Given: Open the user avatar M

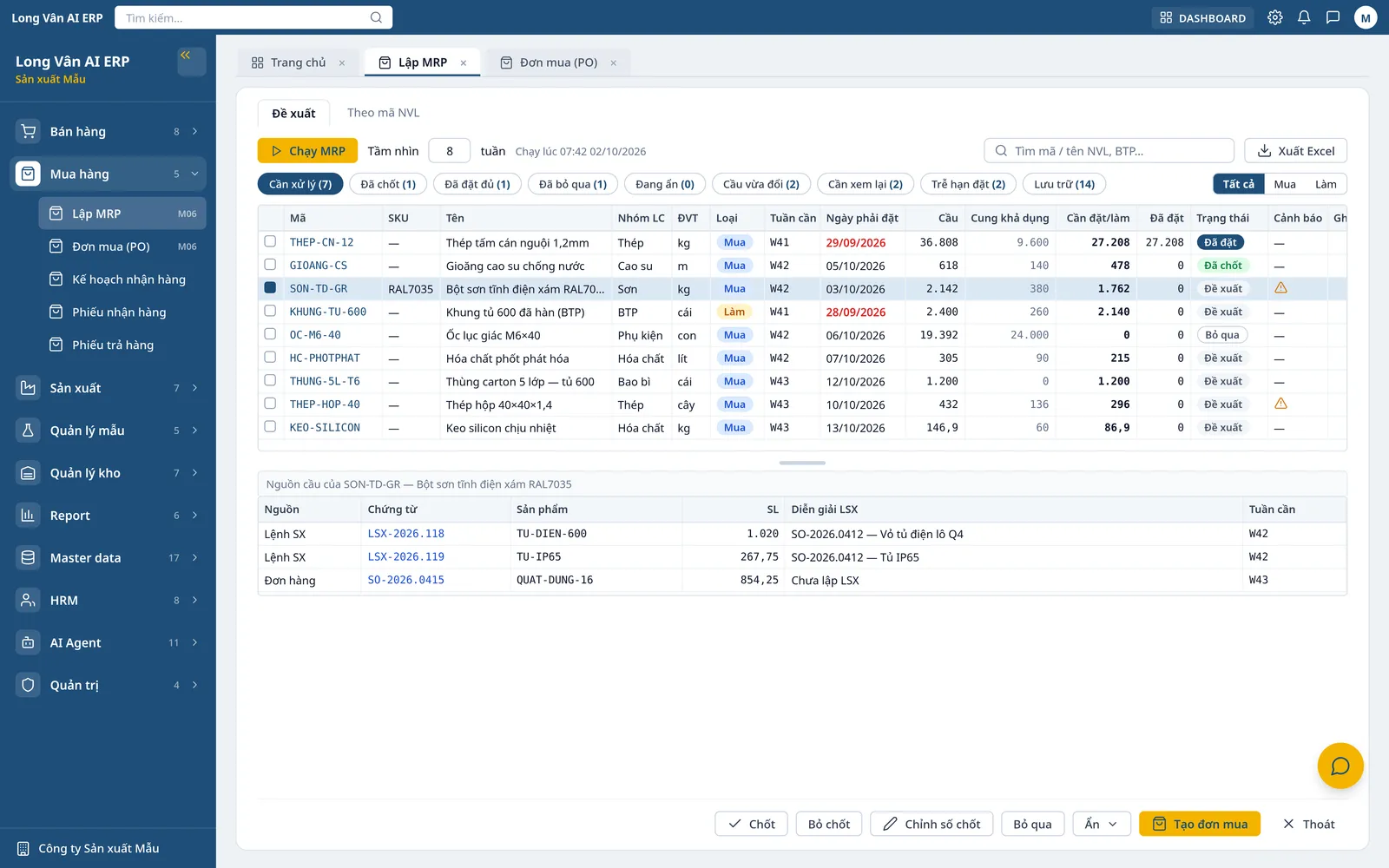Looking at the screenshot, I should 1366,17.
